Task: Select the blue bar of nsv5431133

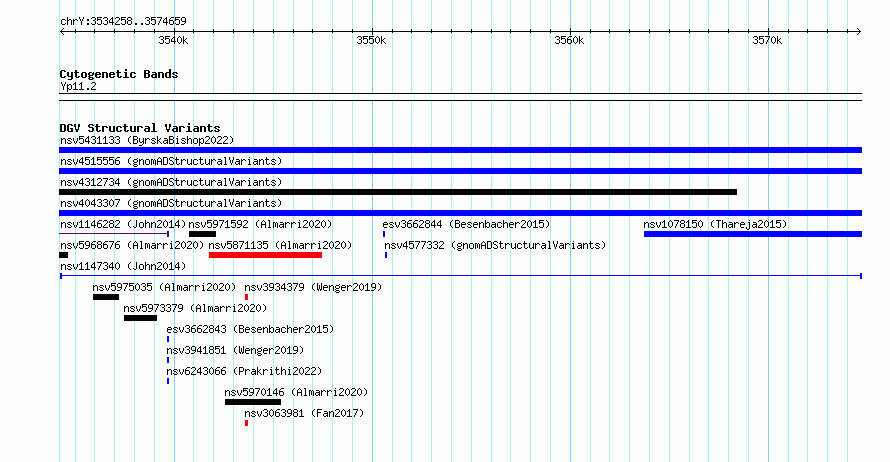Action: (460, 150)
